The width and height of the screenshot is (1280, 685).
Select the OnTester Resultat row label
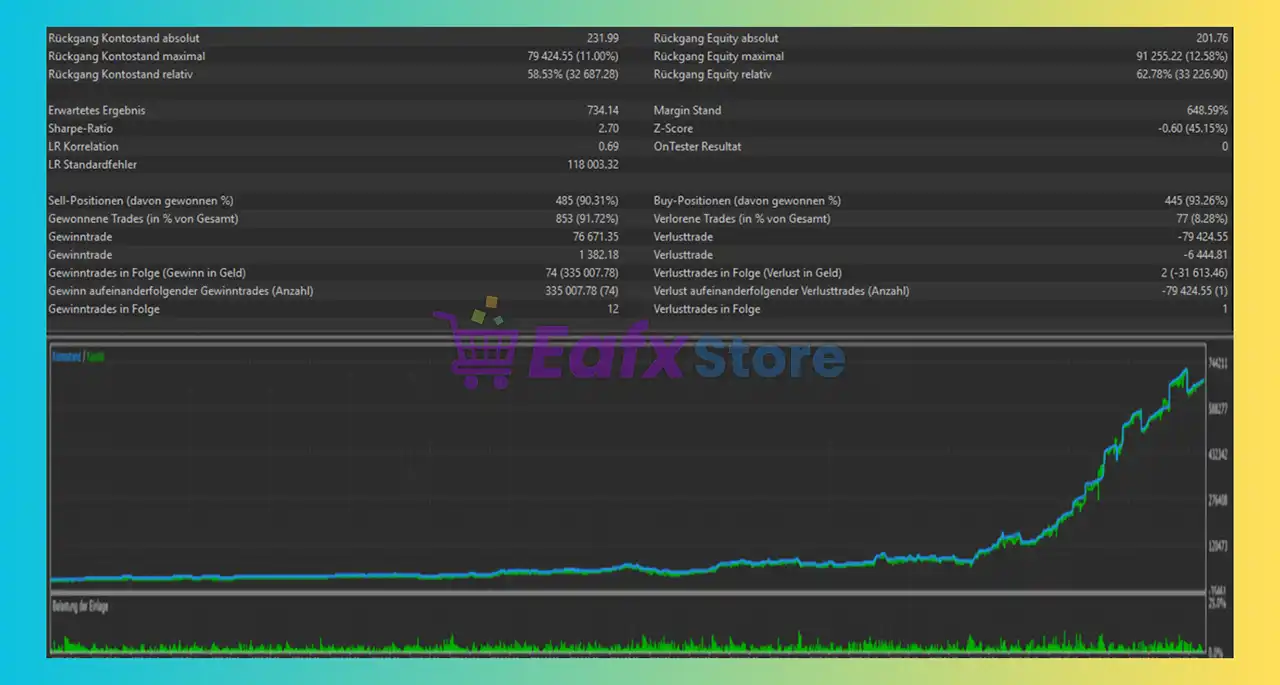coord(697,147)
